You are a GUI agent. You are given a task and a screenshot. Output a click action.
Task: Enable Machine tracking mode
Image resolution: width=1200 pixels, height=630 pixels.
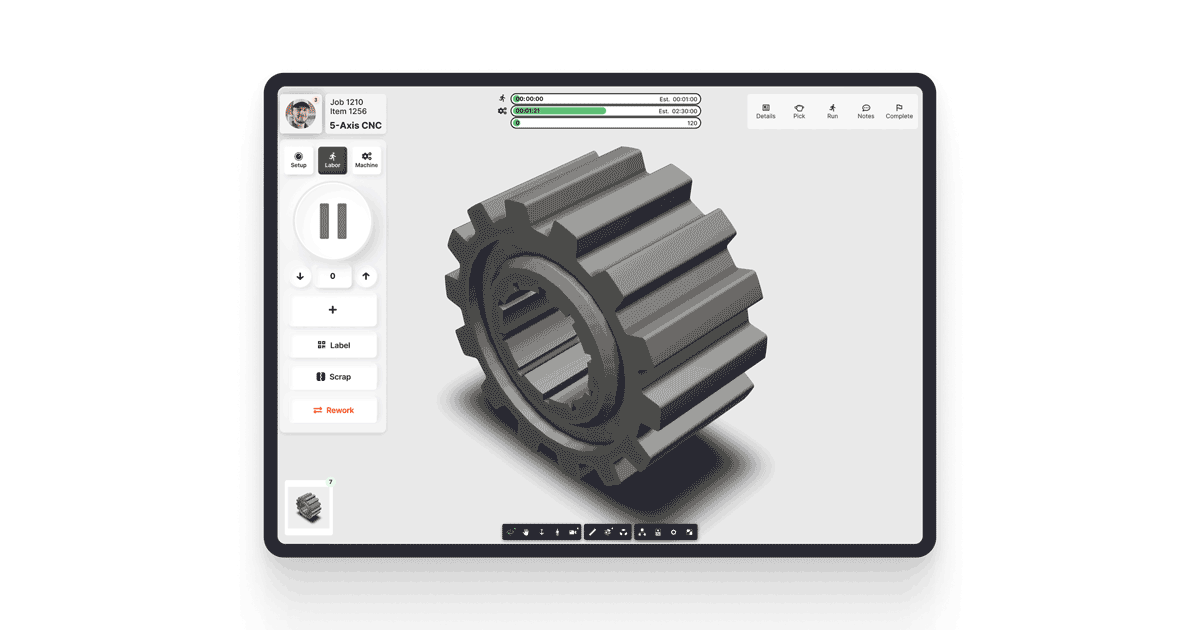(x=366, y=159)
